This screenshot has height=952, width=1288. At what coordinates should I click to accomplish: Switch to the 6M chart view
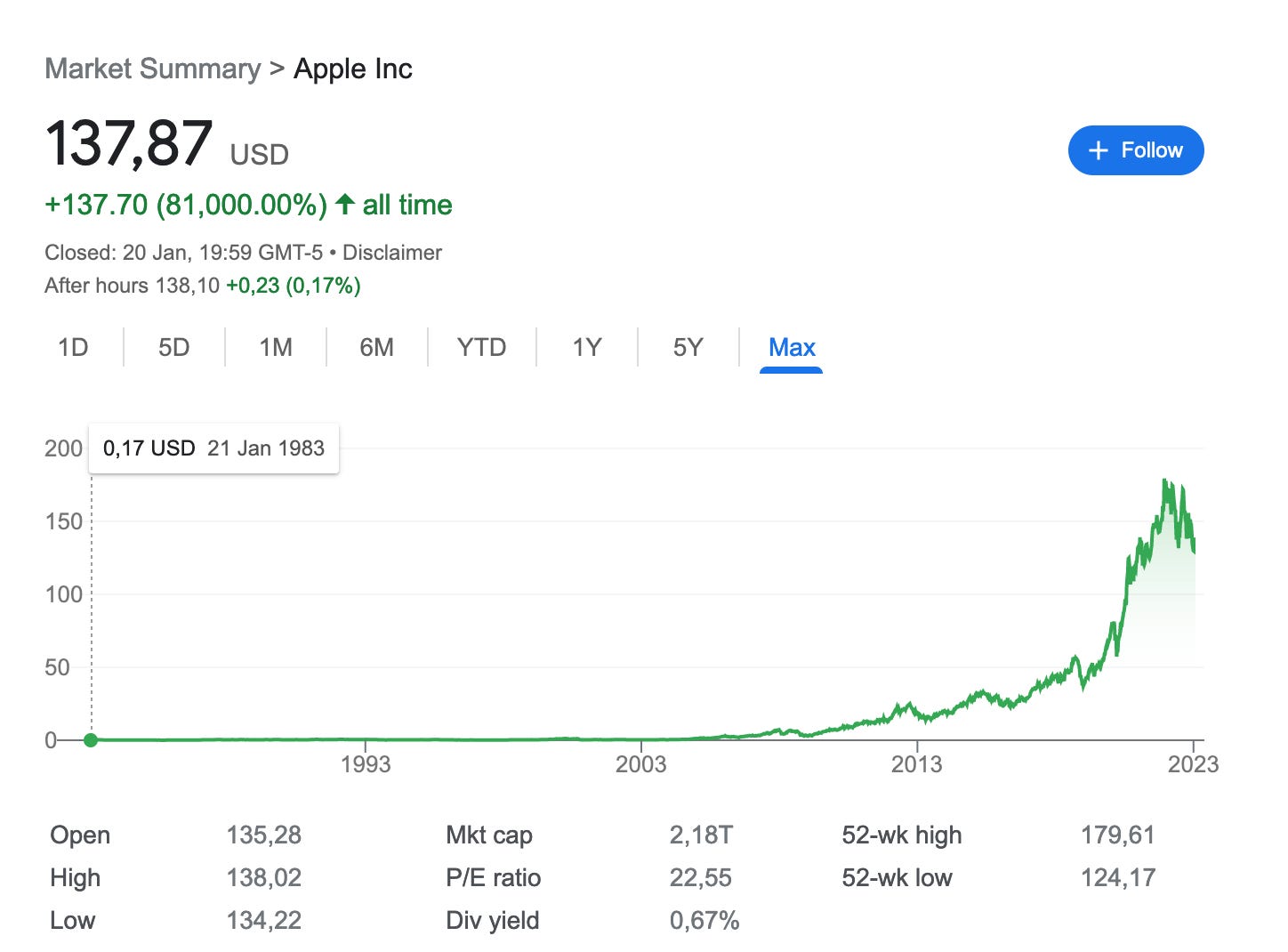pos(376,347)
